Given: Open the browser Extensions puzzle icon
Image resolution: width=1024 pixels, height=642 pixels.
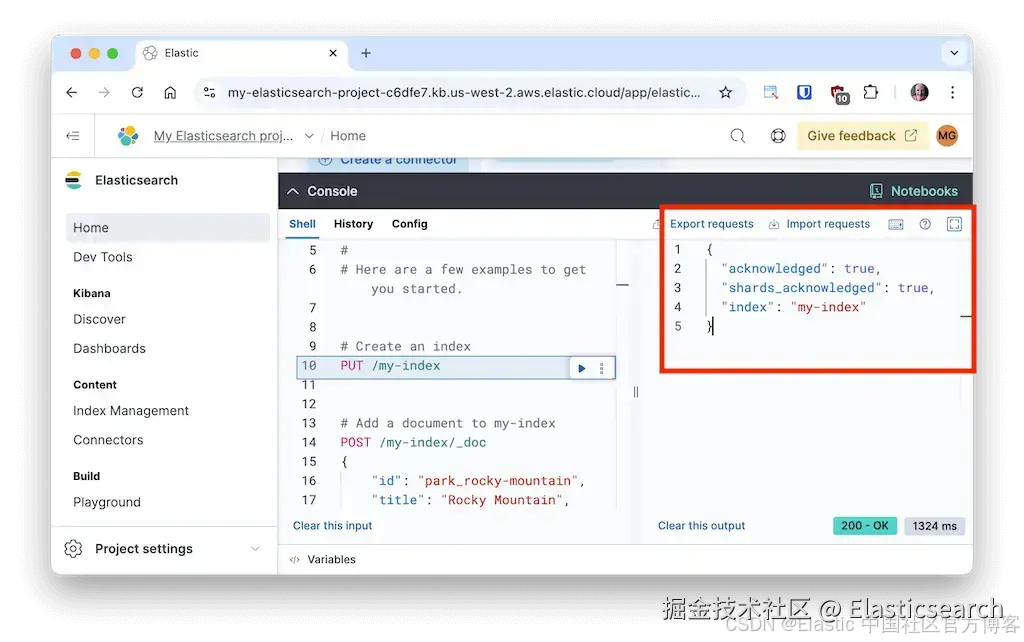Looking at the screenshot, I should [871, 92].
